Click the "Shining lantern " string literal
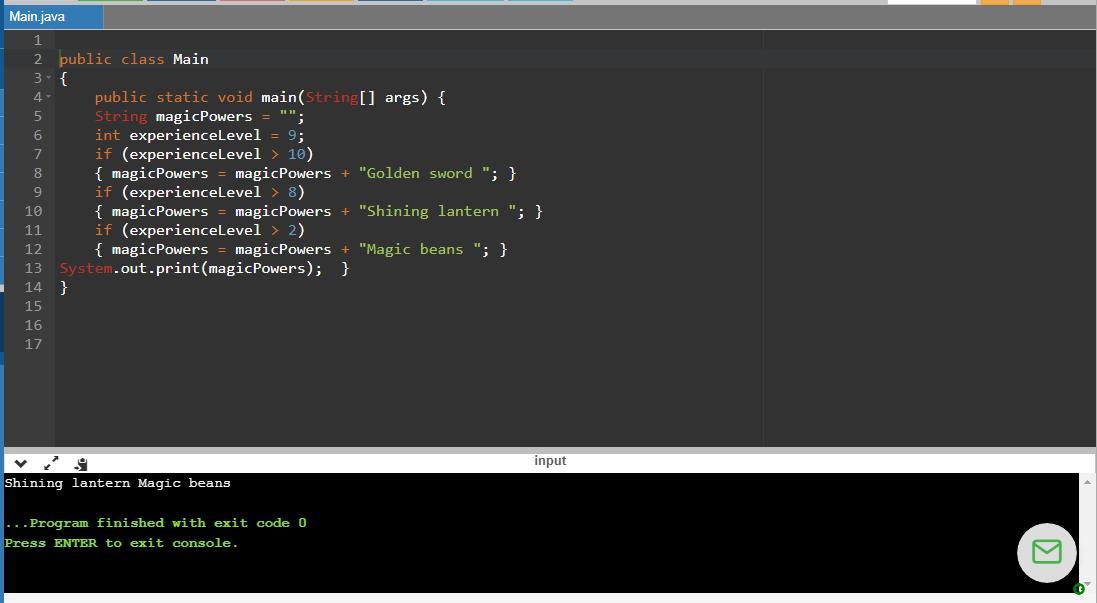This screenshot has height=603, width=1097. coord(437,211)
